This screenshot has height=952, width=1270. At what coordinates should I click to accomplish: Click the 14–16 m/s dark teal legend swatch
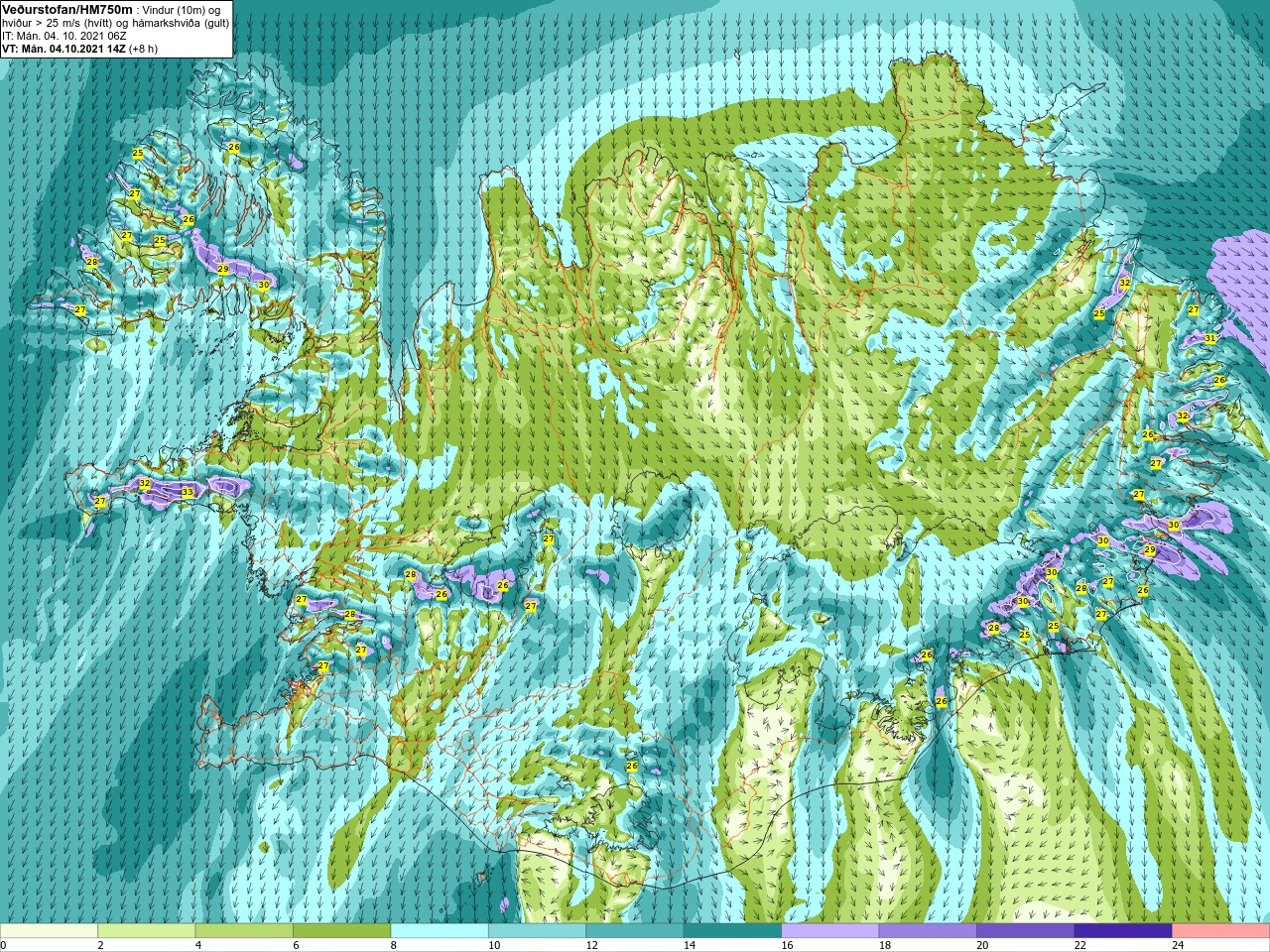point(732,931)
